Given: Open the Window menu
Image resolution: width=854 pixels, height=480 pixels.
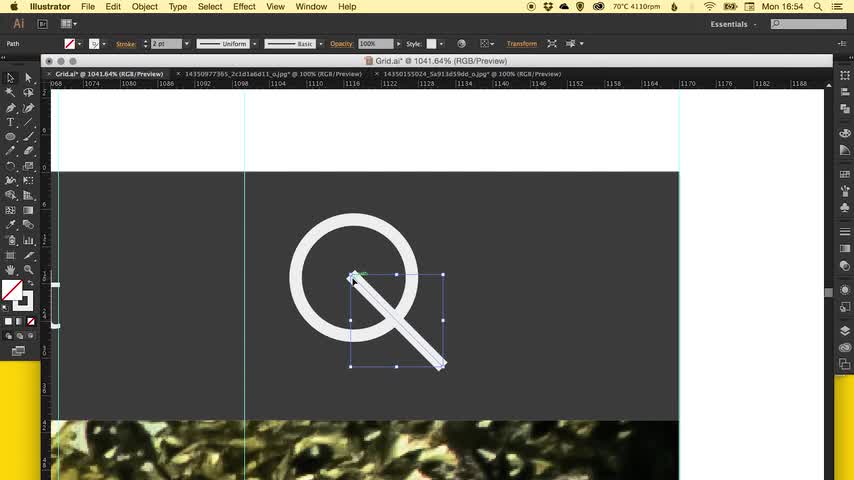Looking at the screenshot, I should [x=311, y=7].
